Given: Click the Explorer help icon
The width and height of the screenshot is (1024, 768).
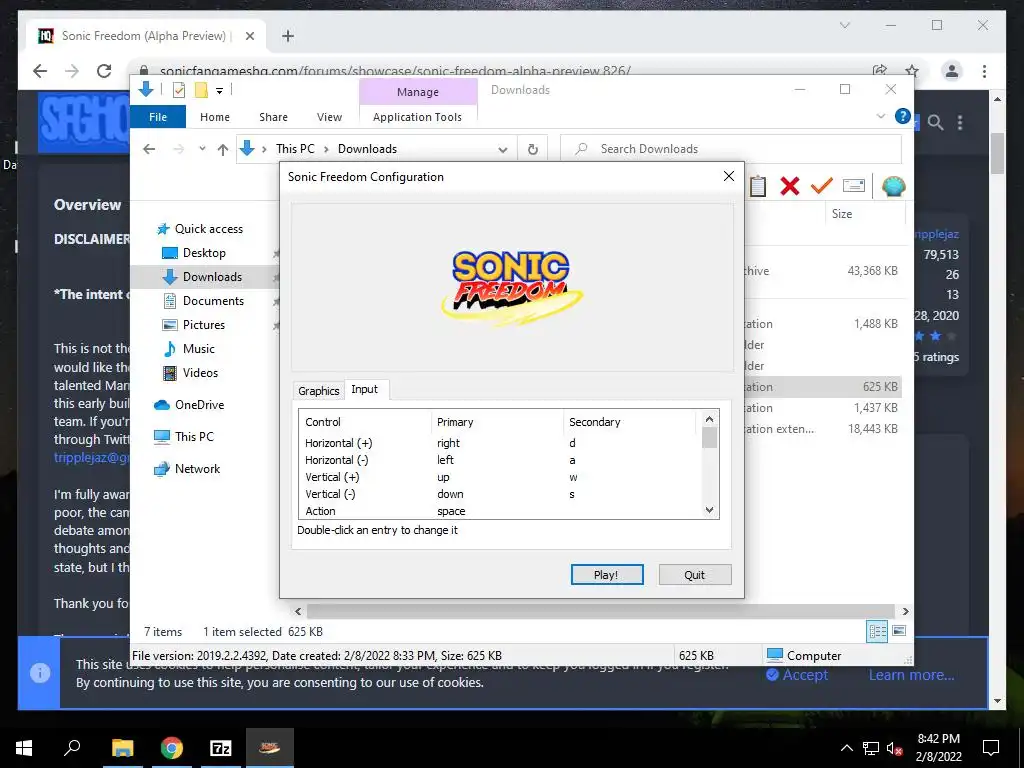Looking at the screenshot, I should pos(903,116).
